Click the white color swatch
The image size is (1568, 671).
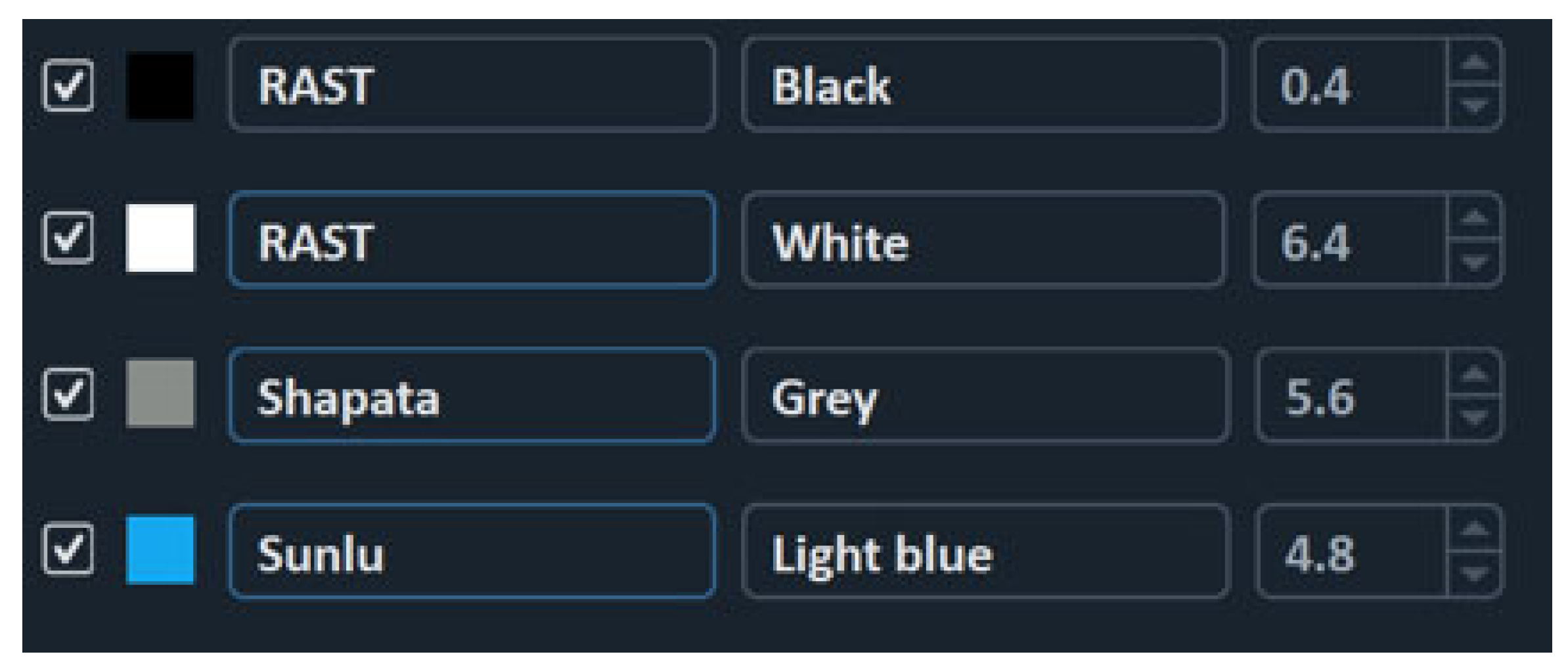pos(160,238)
